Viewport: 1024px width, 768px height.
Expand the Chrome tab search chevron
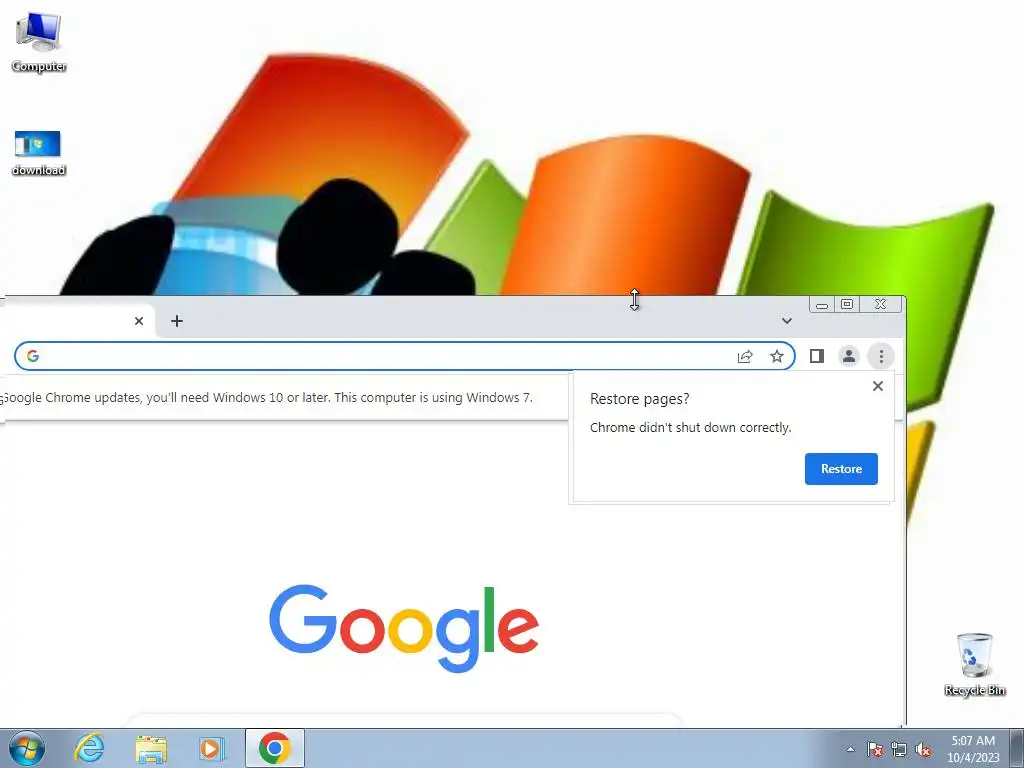point(787,321)
